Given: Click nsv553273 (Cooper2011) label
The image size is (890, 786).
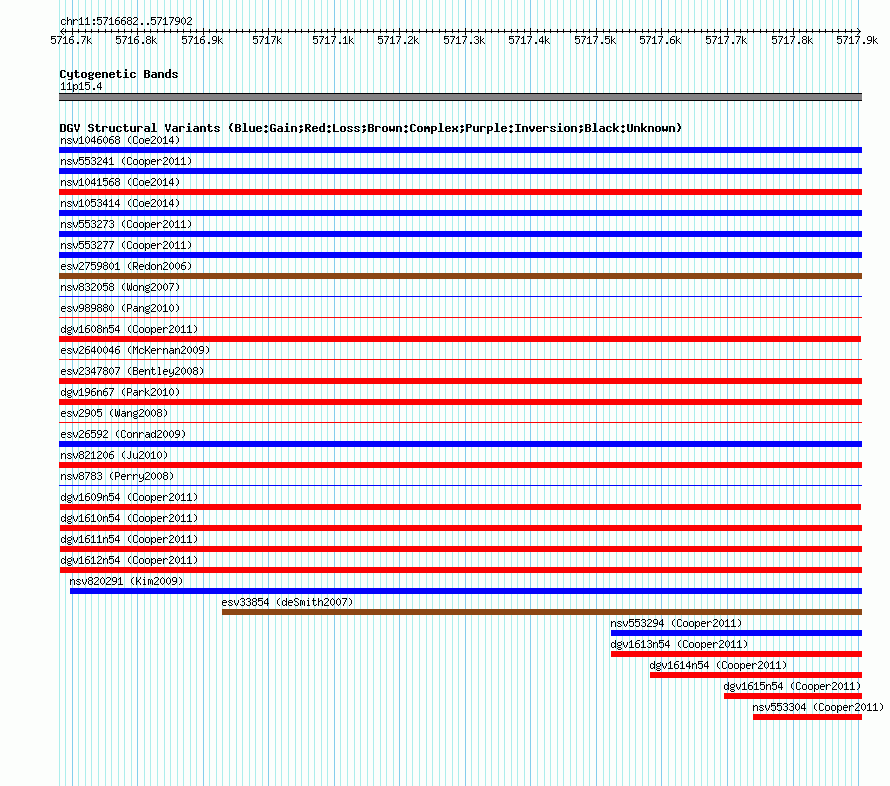Looking at the screenshot, I should pyautogui.click(x=126, y=224).
